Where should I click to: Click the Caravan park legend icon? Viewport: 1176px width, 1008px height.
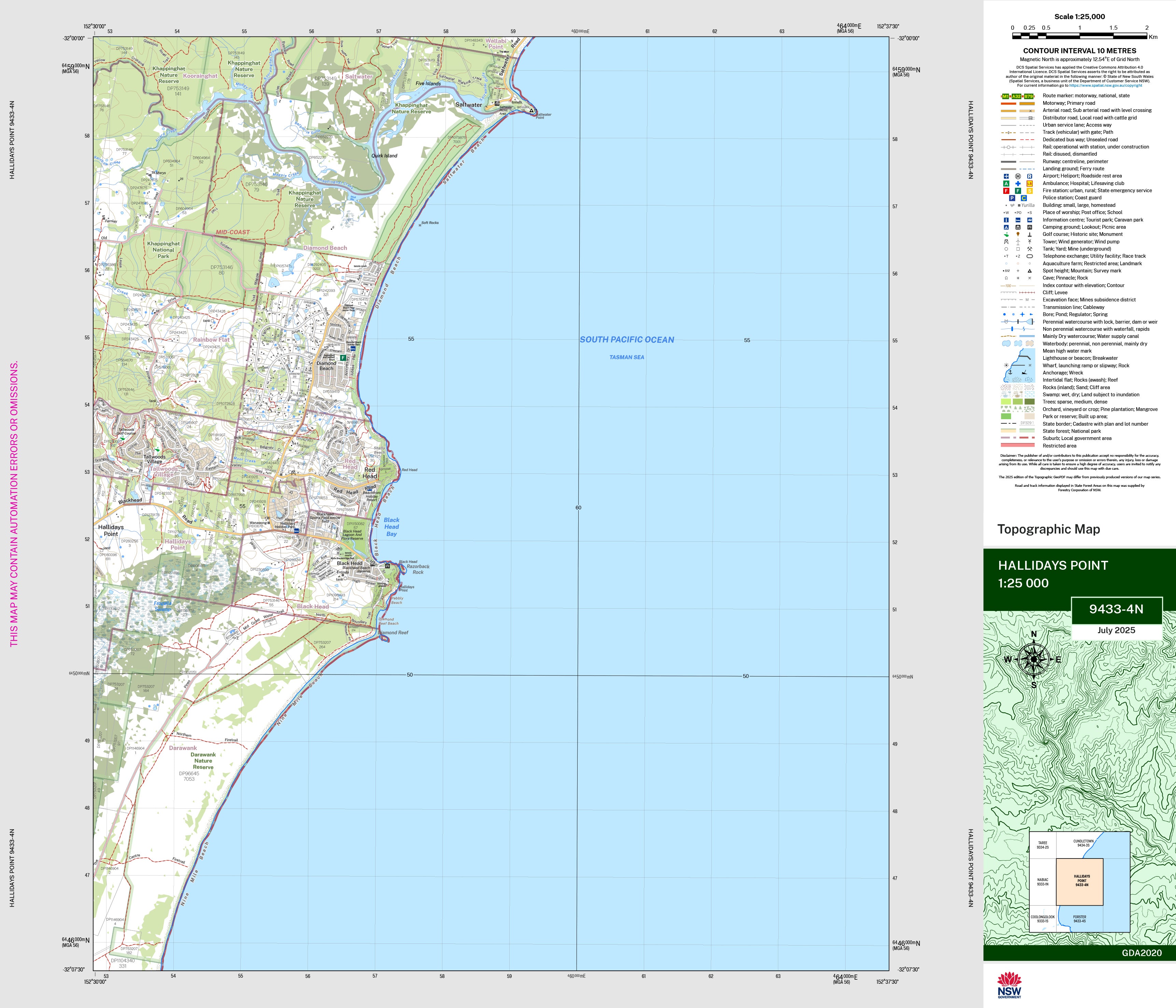(1030, 220)
